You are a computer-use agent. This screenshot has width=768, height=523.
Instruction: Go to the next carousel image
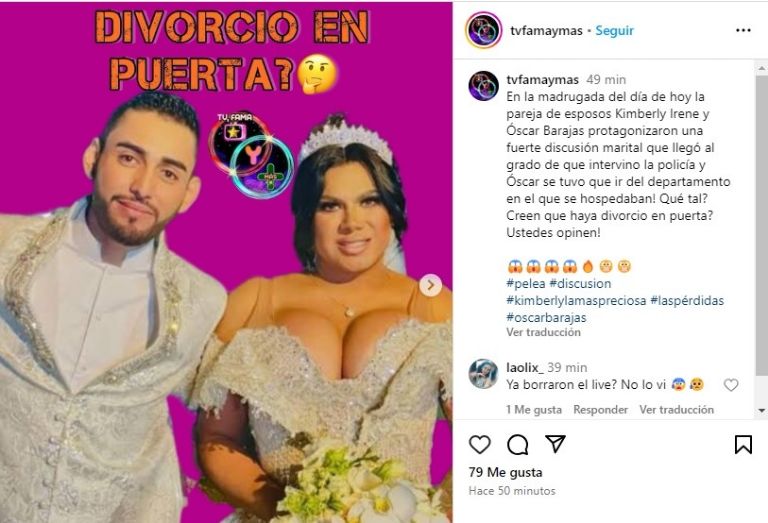coord(431,285)
